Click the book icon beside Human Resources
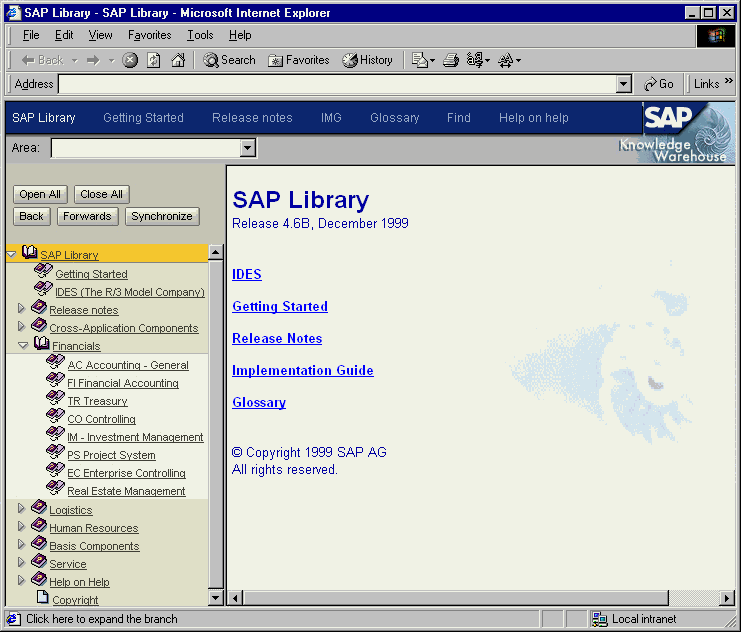The width and height of the screenshot is (741, 632). point(39,525)
